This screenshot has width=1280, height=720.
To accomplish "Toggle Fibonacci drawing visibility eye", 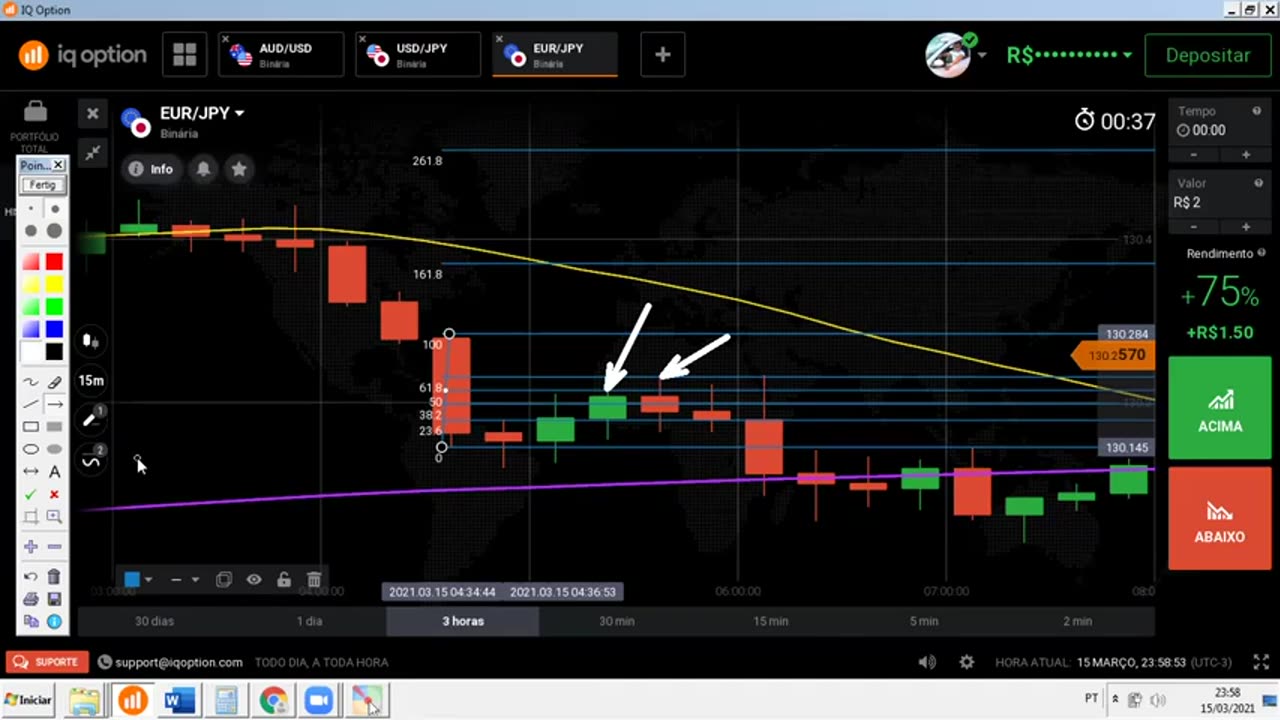I will pyautogui.click(x=254, y=579).
